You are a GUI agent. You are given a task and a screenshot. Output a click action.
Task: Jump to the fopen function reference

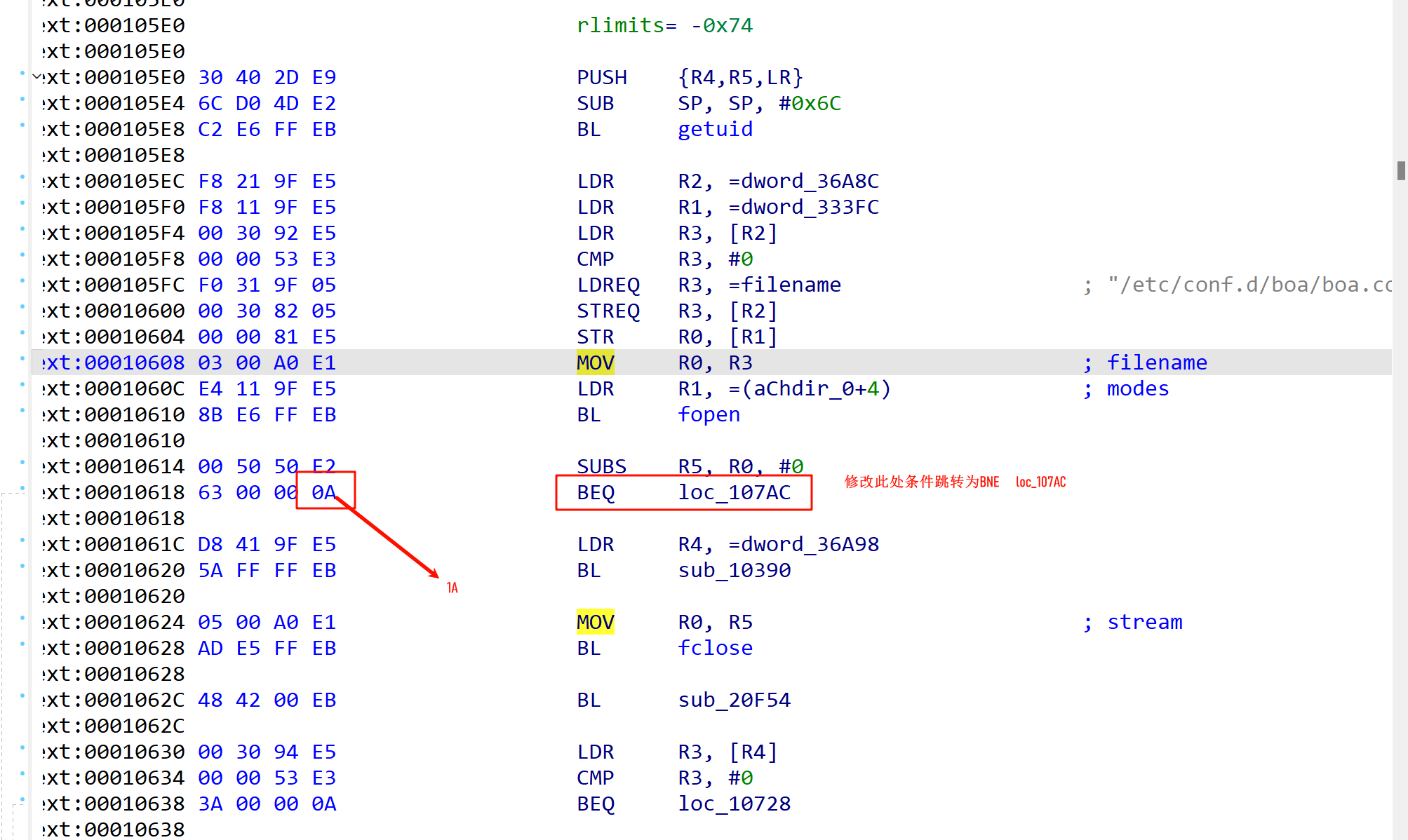pos(709,415)
